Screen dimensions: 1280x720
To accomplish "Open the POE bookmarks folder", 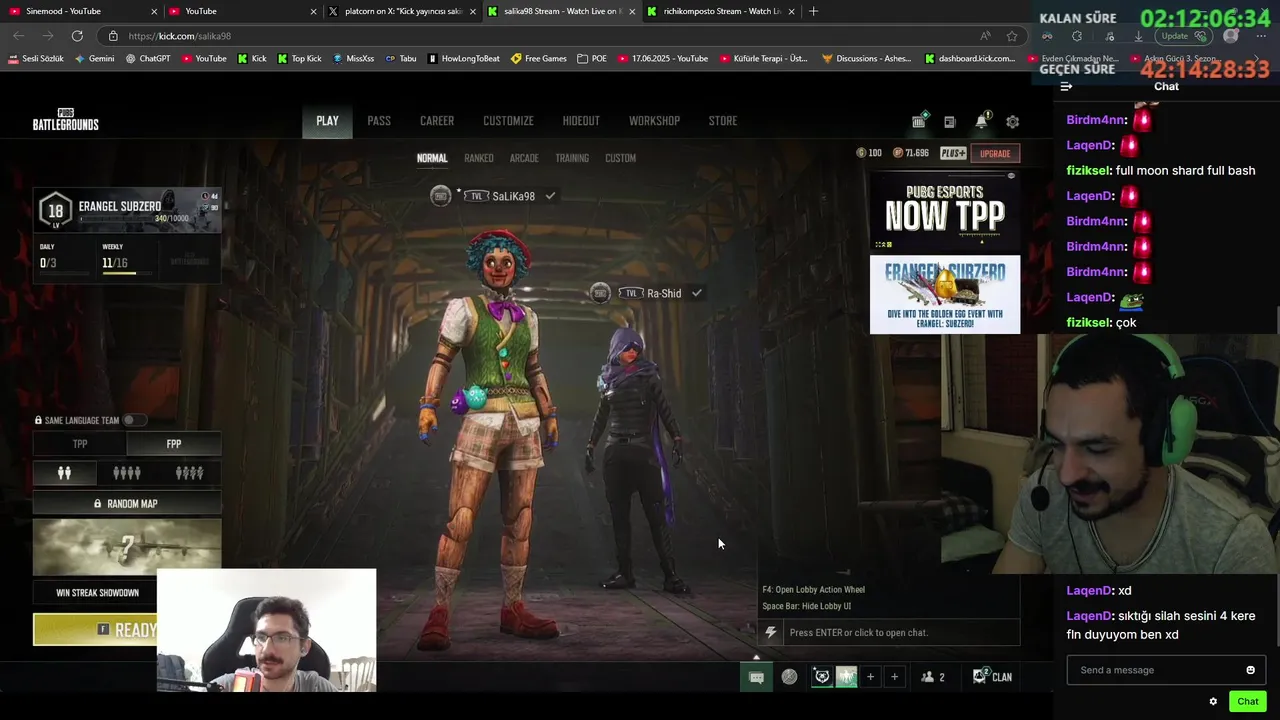I will coord(592,58).
